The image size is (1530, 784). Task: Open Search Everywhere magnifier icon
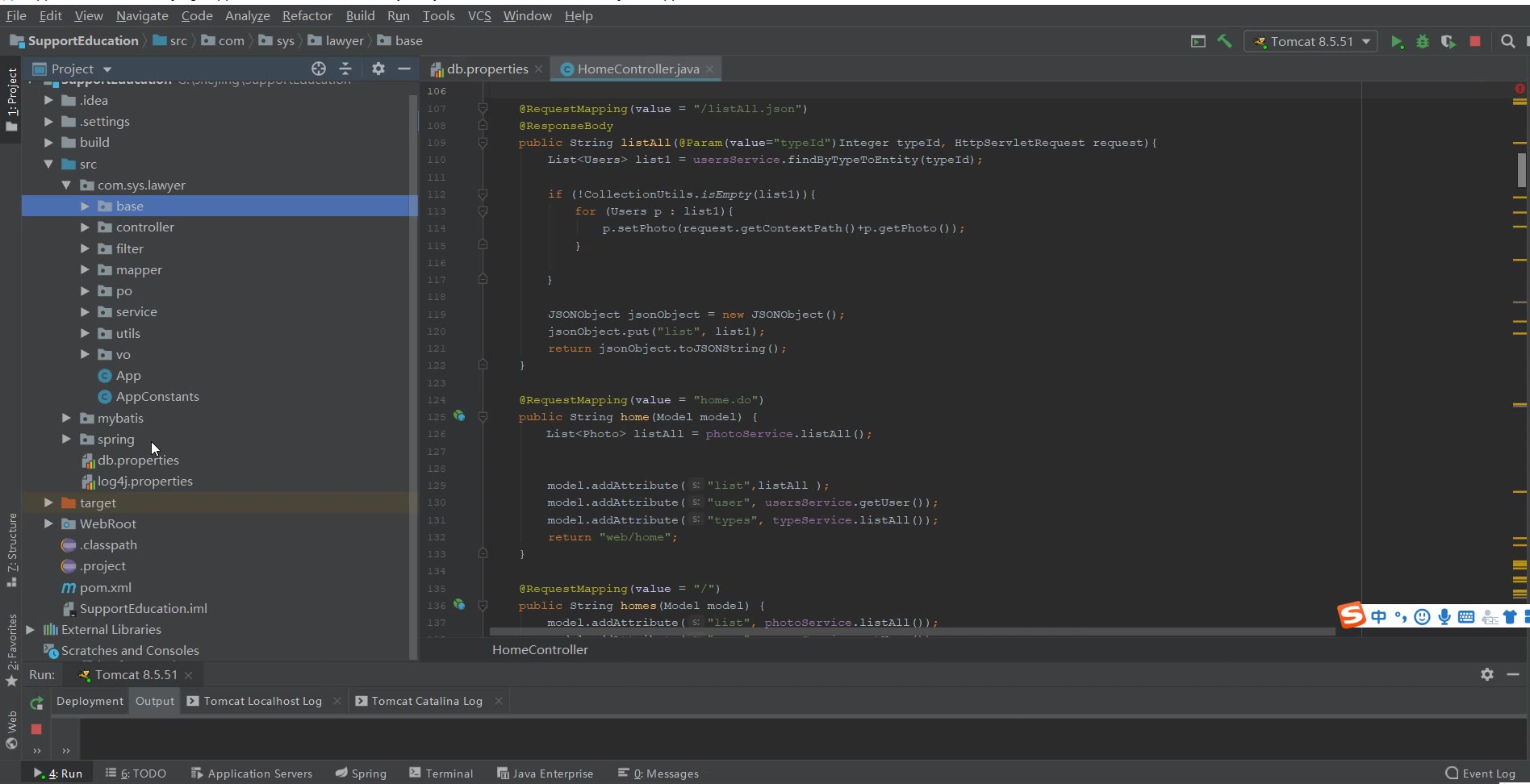[1507, 41]
